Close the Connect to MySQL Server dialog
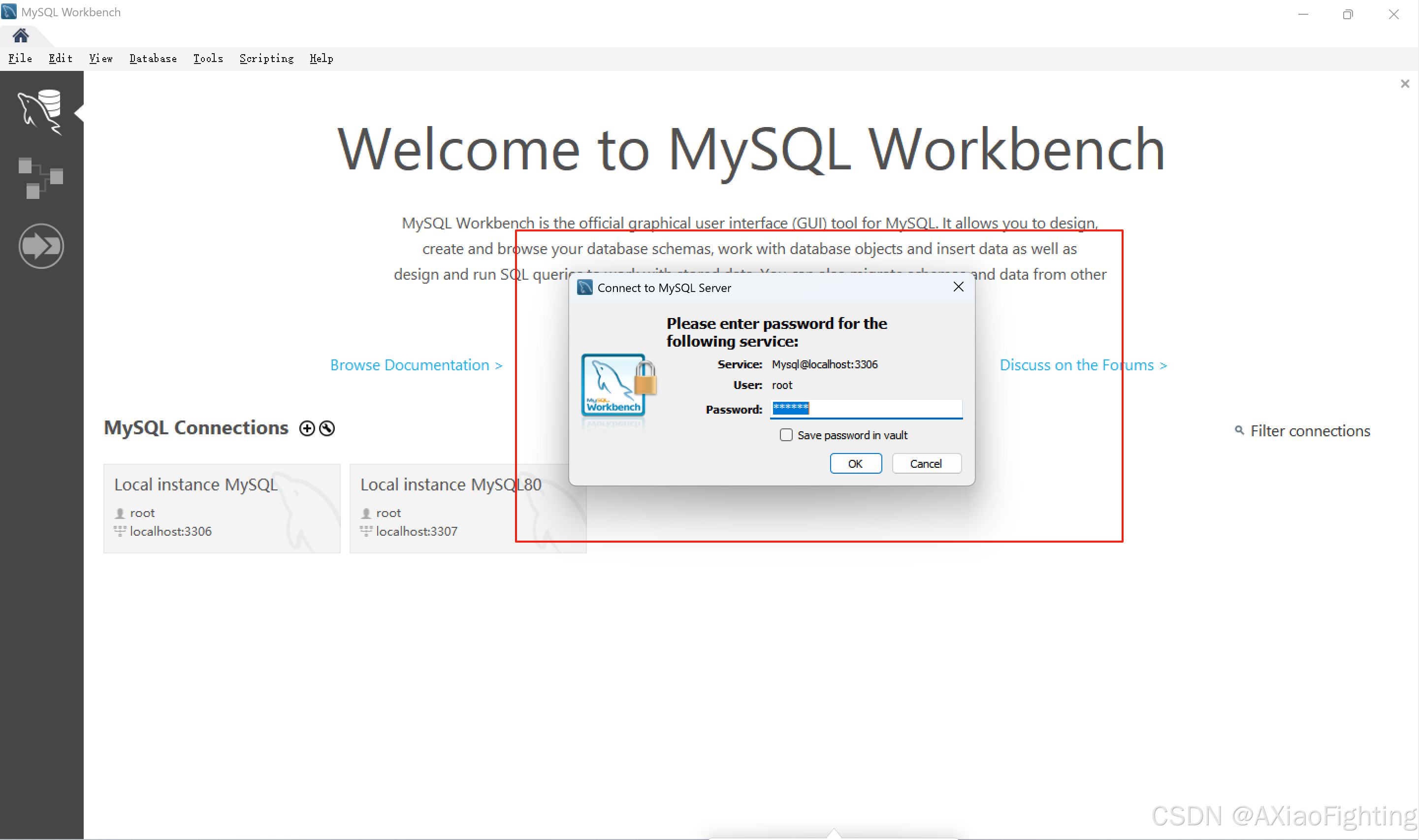The image size is (1419, 840). click(958, 287)
